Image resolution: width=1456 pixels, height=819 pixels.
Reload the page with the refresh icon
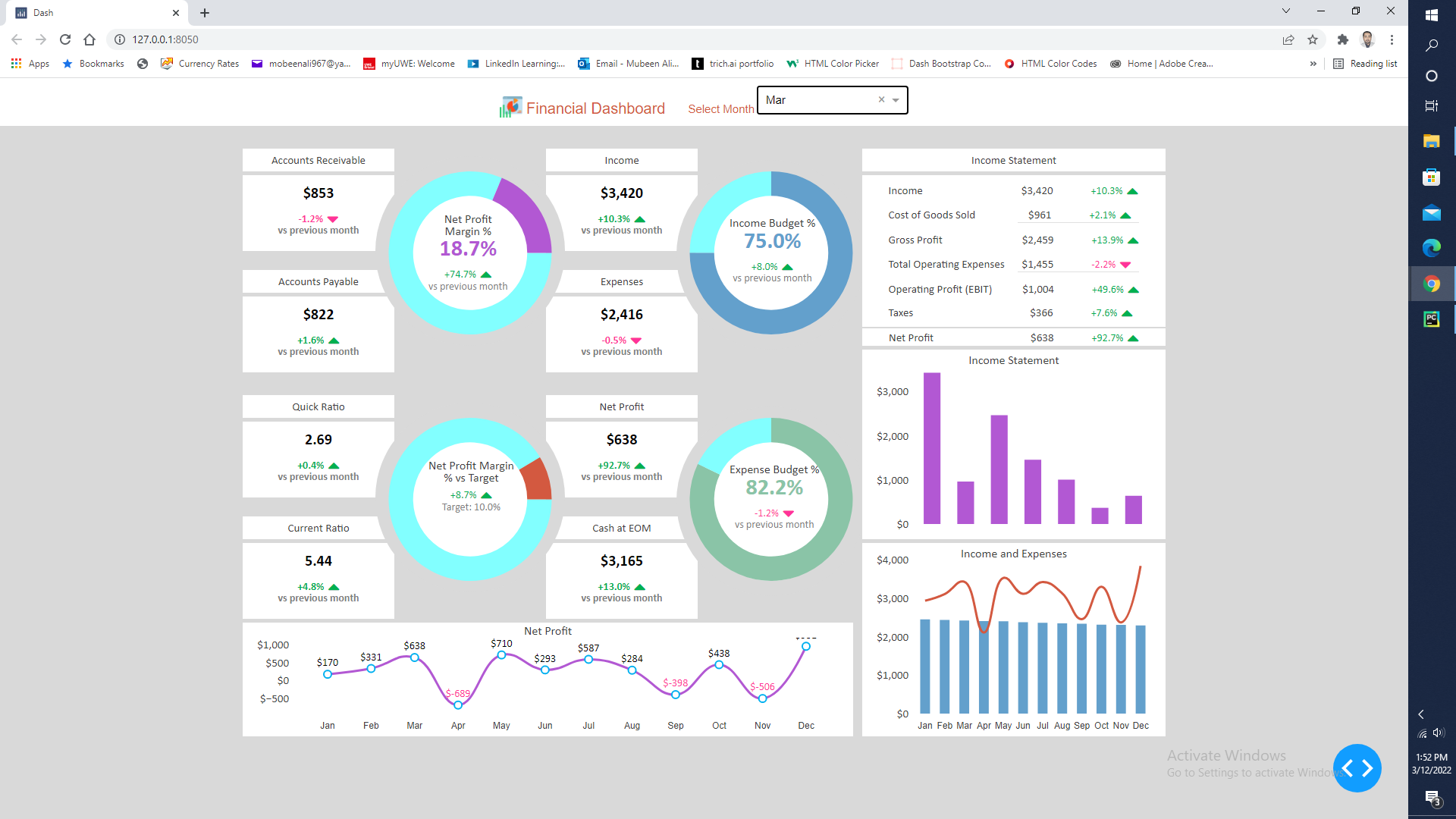click(65, 39)
